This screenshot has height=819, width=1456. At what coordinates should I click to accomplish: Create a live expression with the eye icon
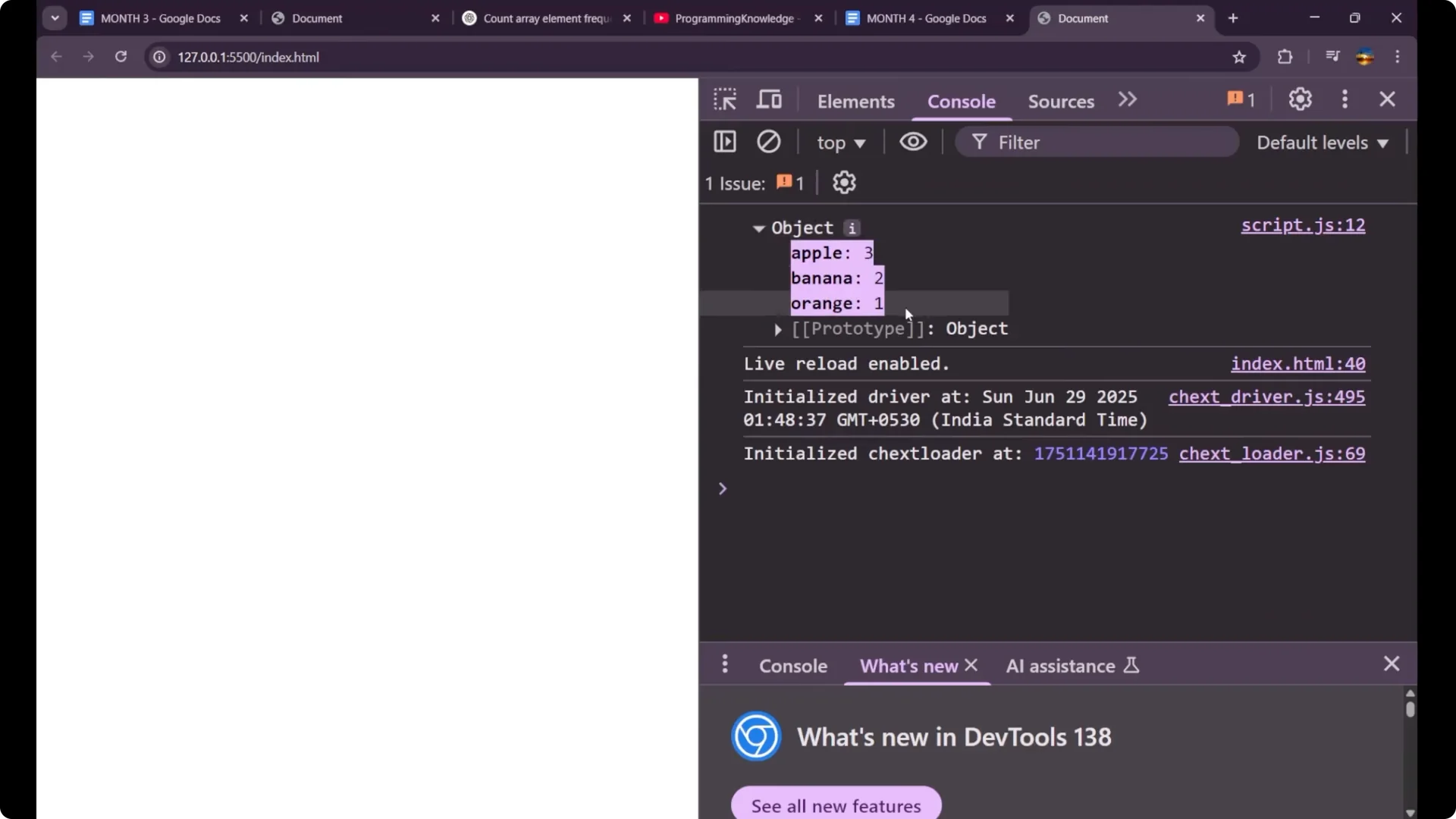913,142
